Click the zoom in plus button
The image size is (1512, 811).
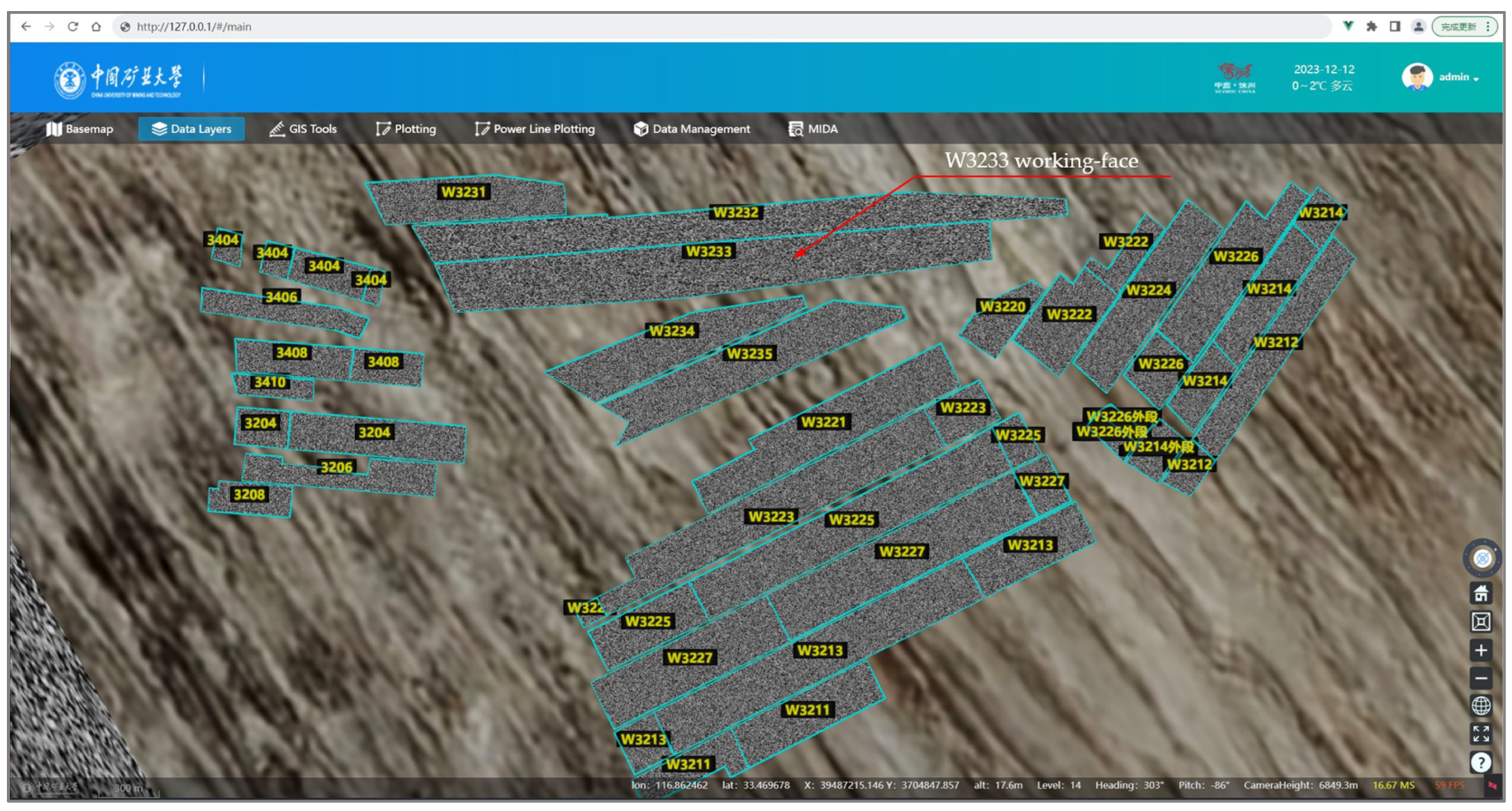pyautogui.click(x=1480, y=650)
